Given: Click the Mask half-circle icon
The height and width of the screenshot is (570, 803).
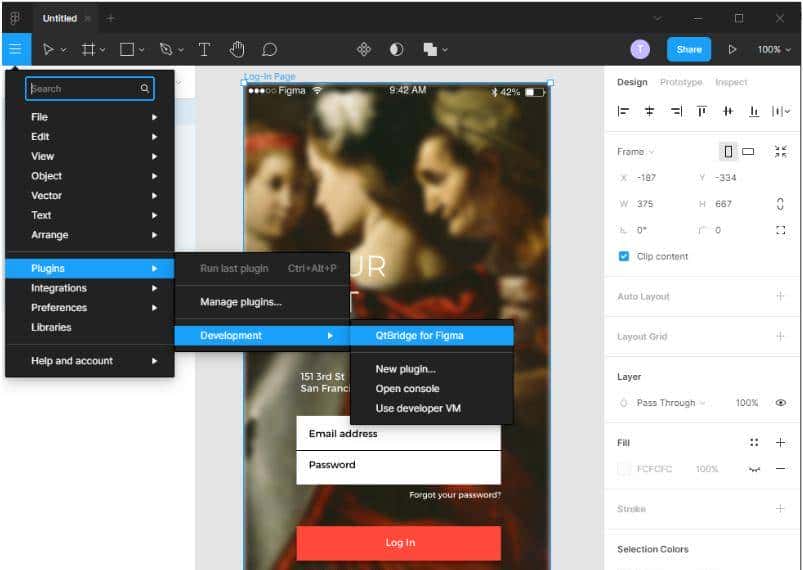Looking at the screenshot, I should tap(396, 49).
